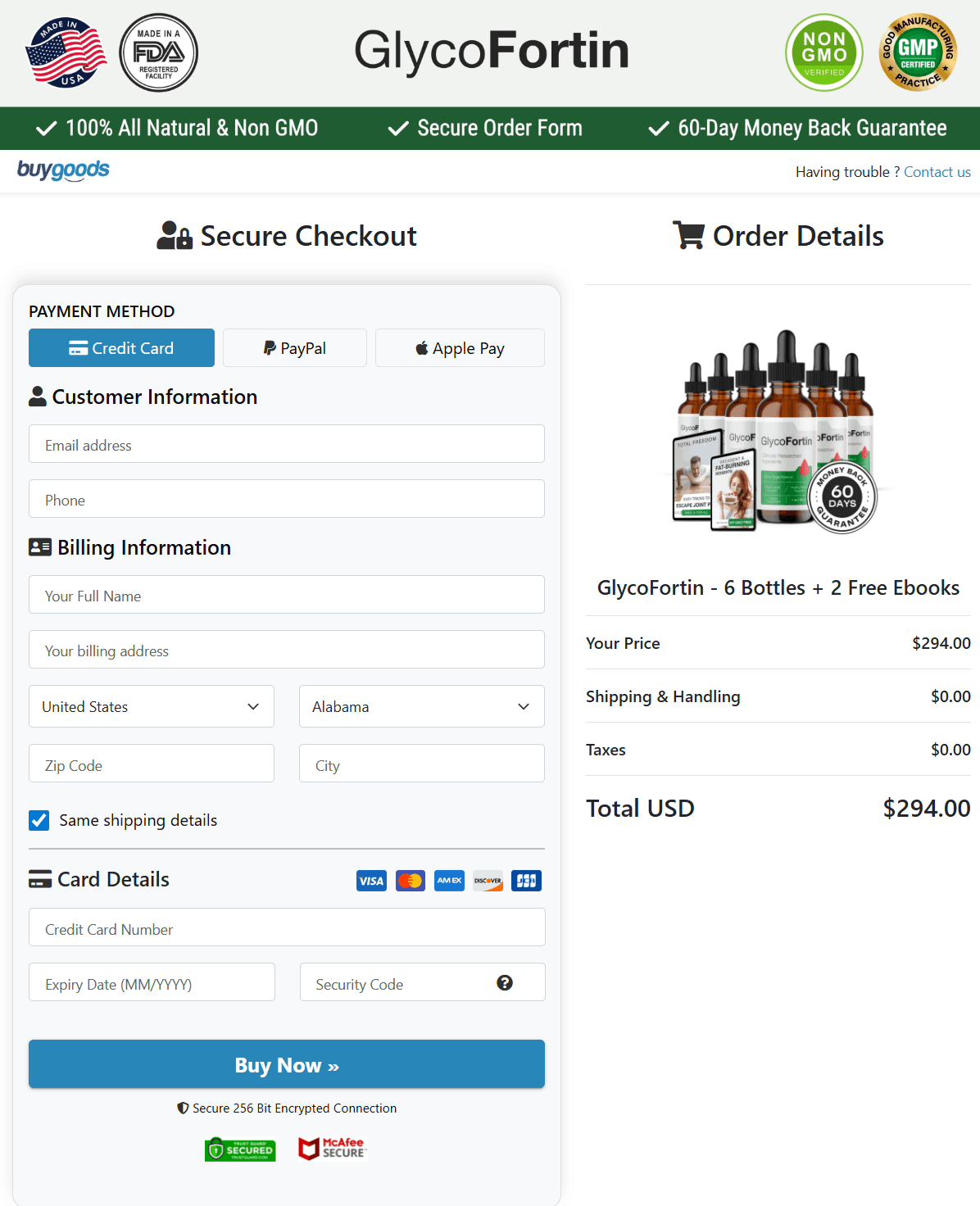Click the security code help question mark

[506, 982]
